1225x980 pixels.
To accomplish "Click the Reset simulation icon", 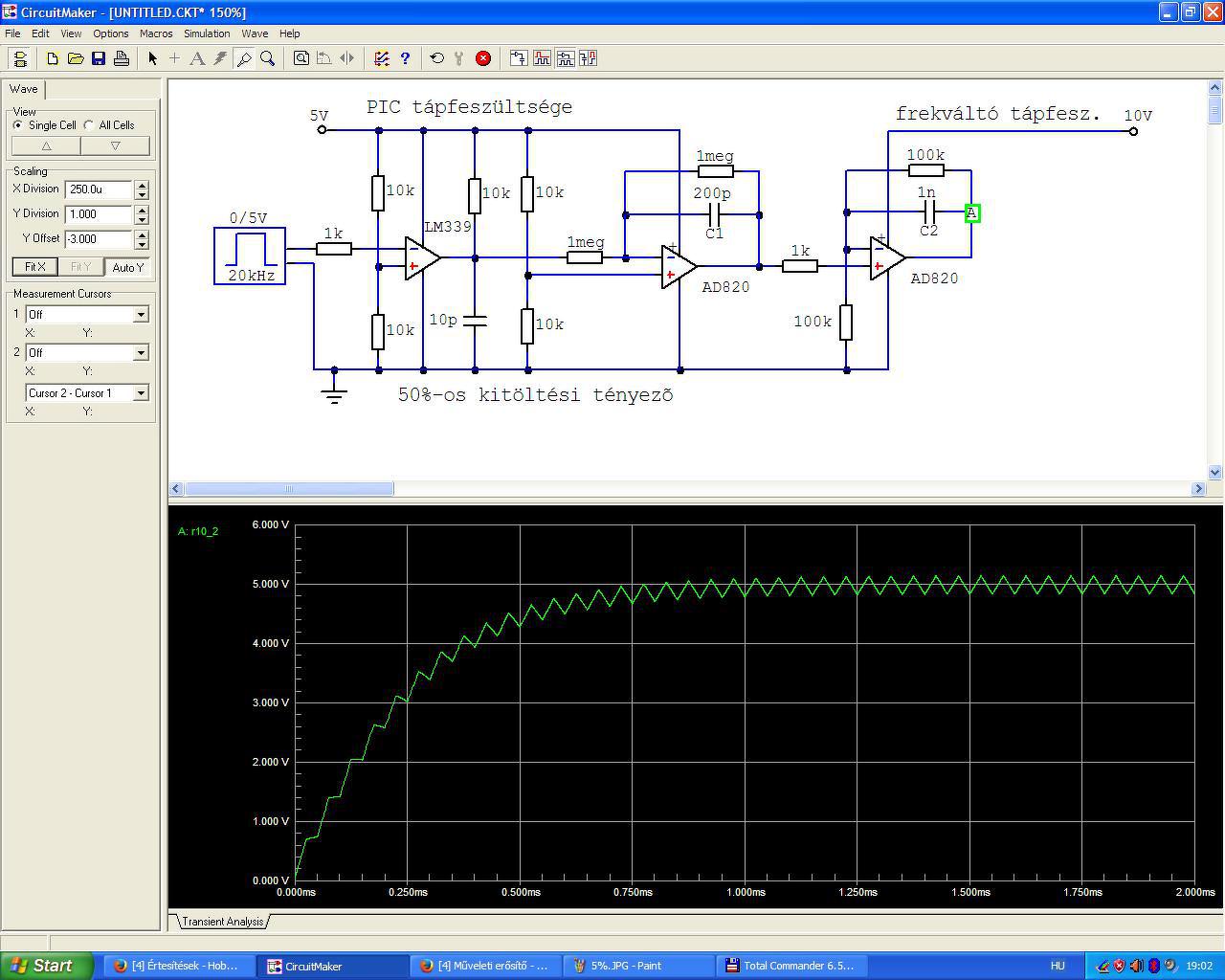I will [437, 58].
